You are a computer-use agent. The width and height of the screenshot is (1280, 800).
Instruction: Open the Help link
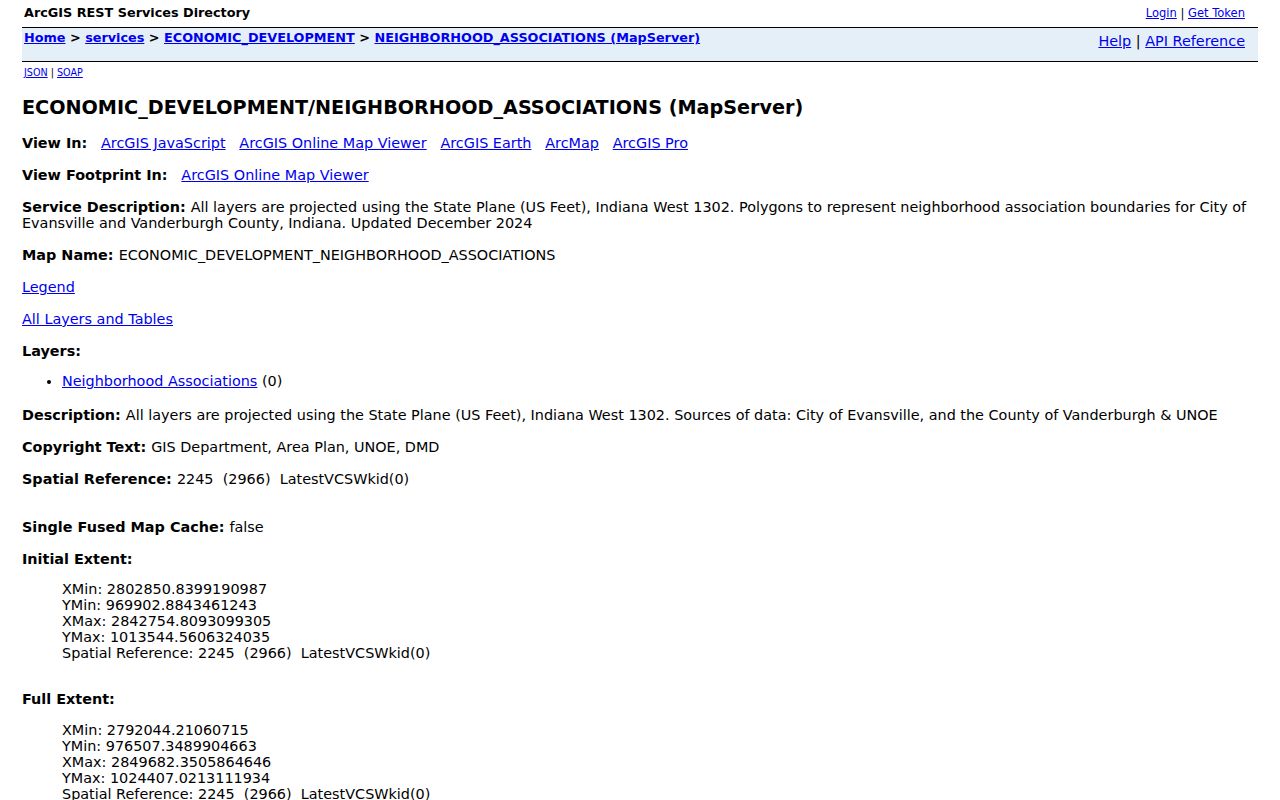(1114, 41)
